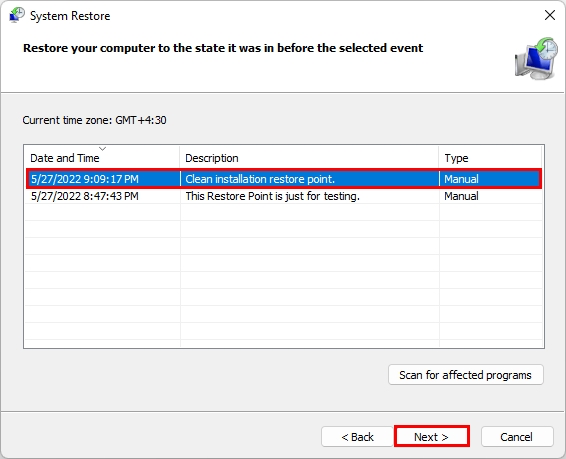The width and height of the screenshot is (566, 459).
Task: Click Scan for affected programs button
Action: [466, 375]
